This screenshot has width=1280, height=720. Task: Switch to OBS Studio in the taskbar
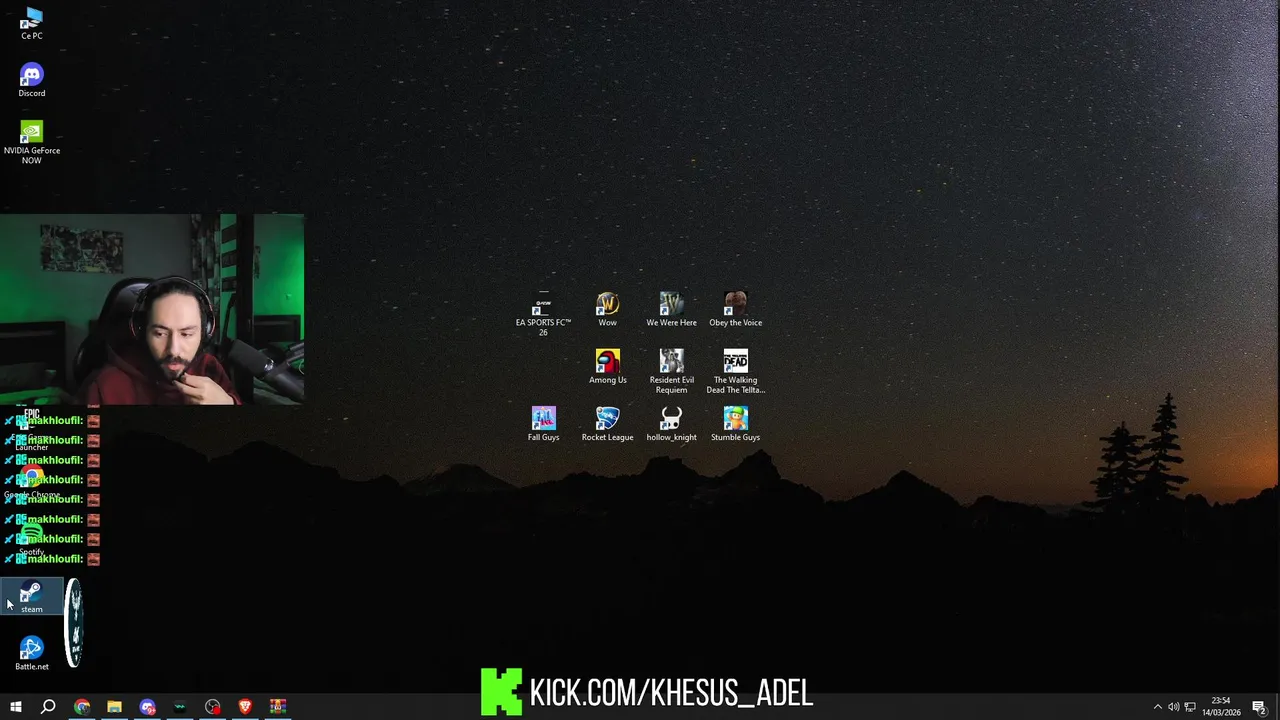(x=212, y=707)
